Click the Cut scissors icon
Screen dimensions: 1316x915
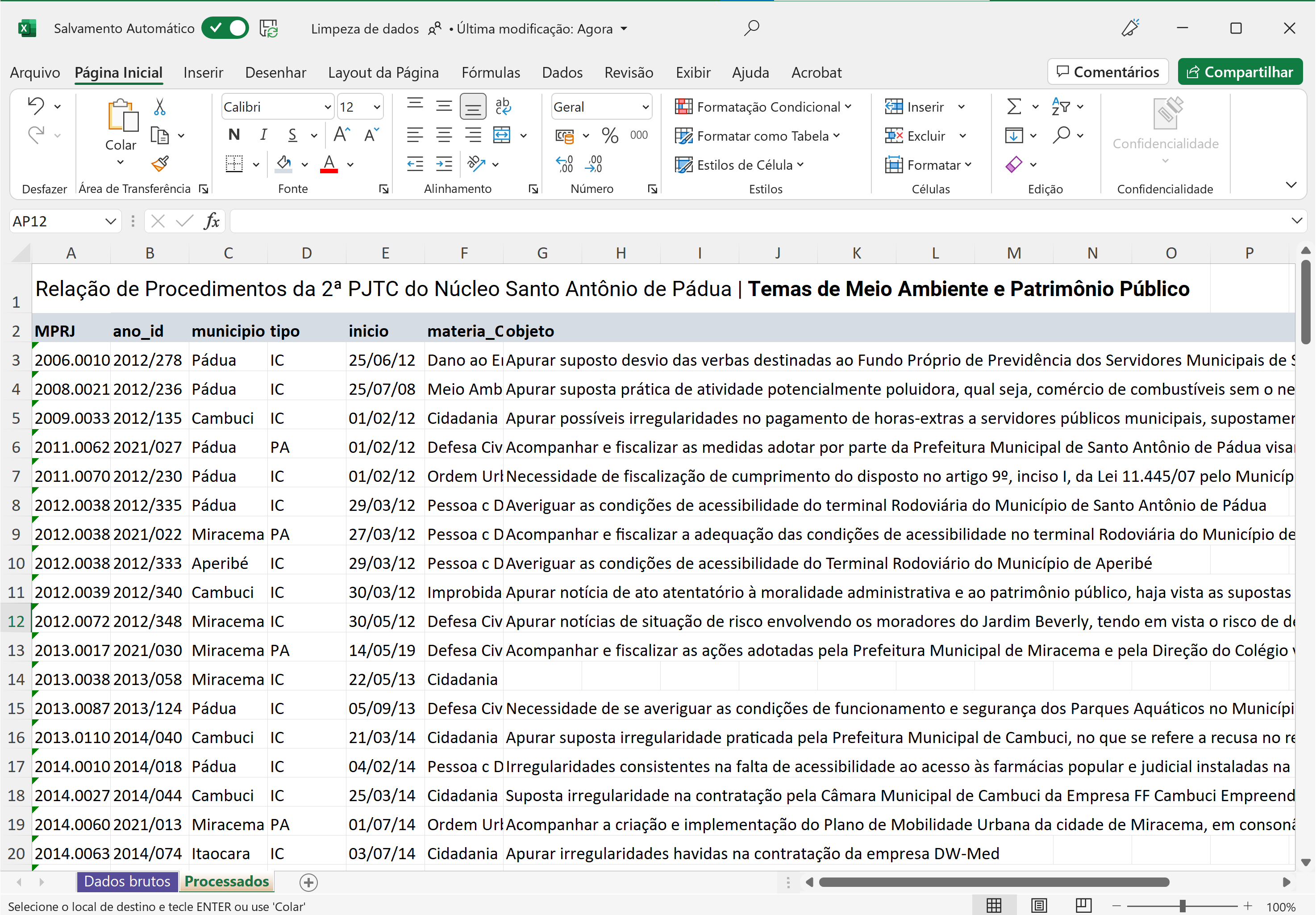pos(160,107)
